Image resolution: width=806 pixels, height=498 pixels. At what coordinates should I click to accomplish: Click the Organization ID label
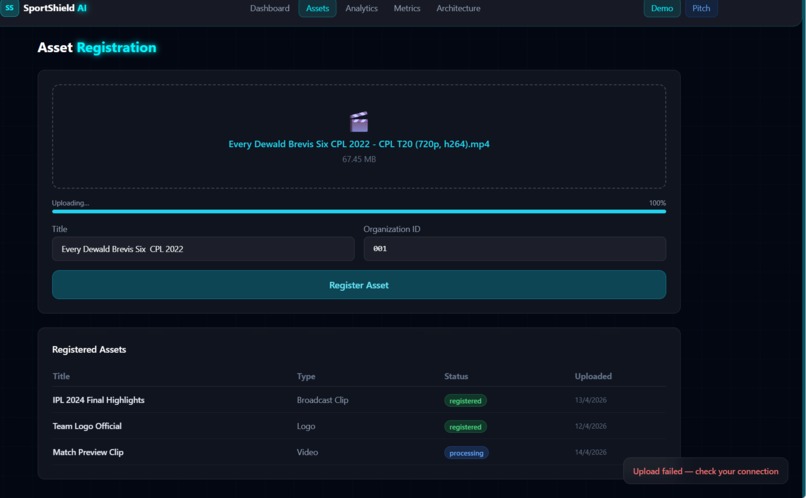pos(392,229)
